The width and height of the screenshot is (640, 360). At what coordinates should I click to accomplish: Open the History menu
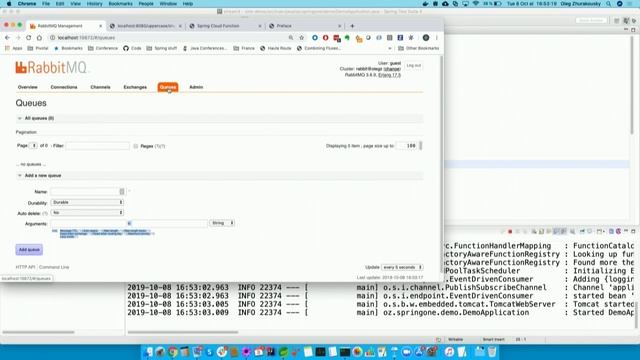coord(94,4)
